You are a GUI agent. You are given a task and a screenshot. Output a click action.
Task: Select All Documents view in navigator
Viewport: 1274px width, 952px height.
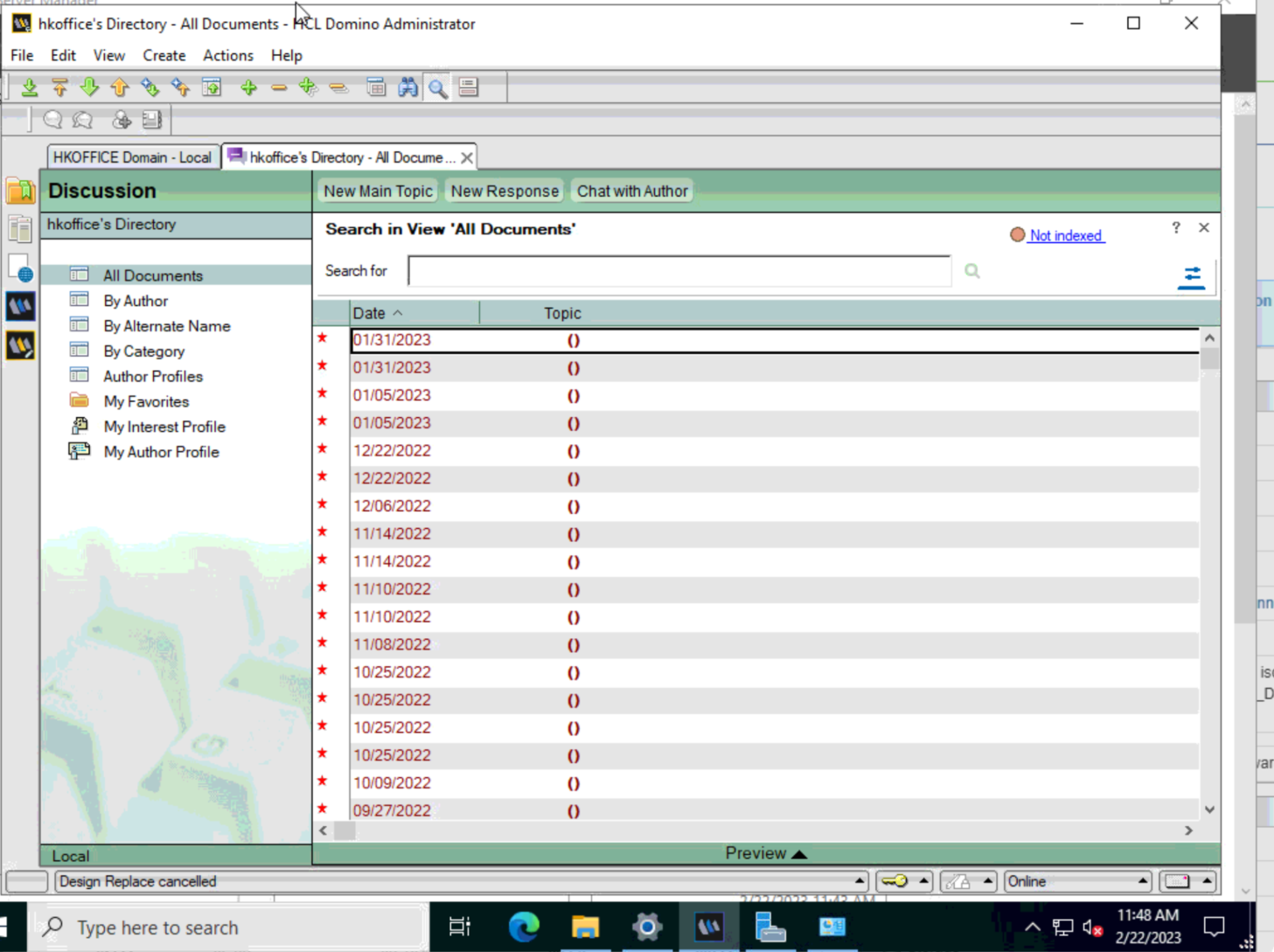153,275
